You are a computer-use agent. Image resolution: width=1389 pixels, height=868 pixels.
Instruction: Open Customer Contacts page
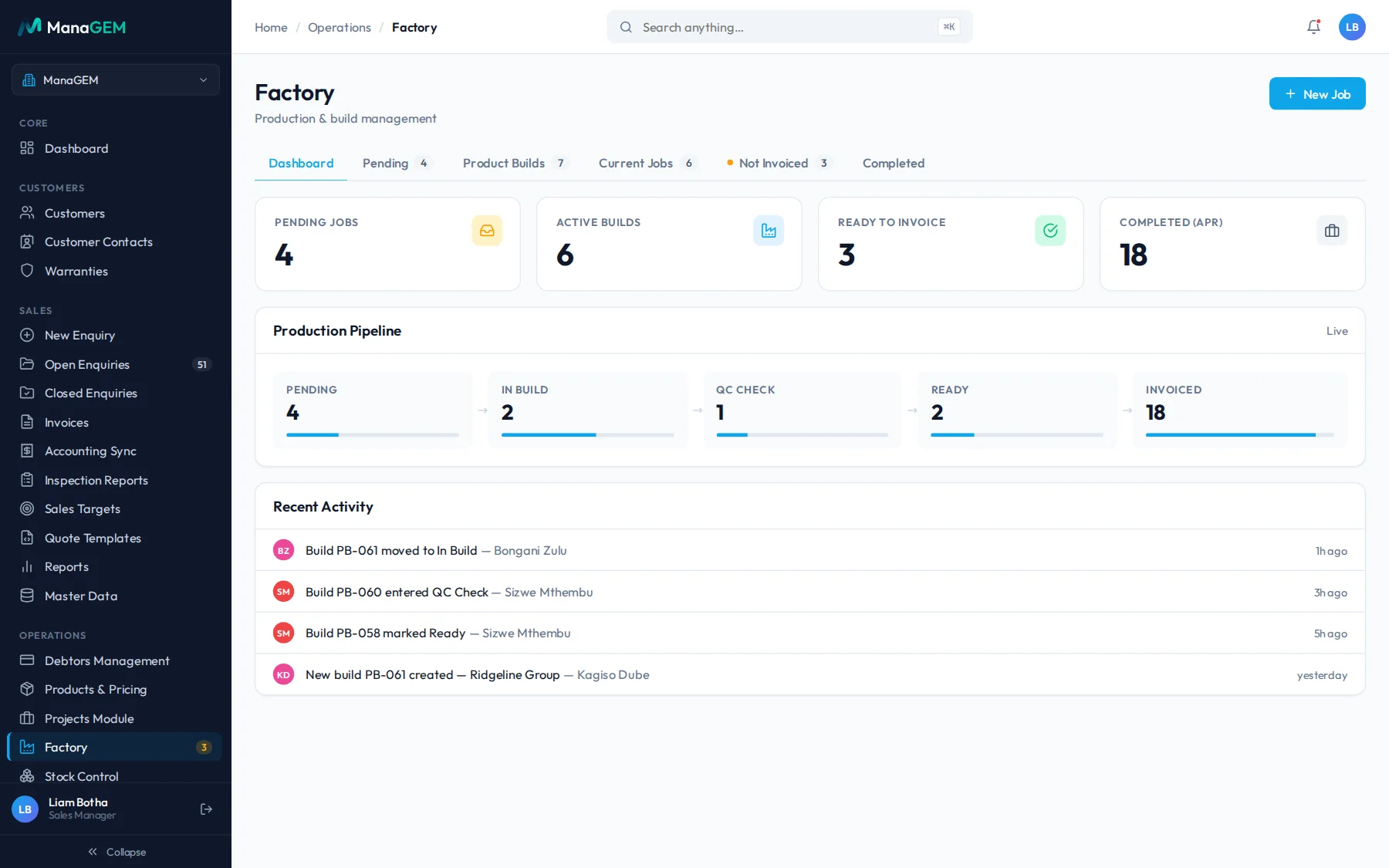click(116, 242)
